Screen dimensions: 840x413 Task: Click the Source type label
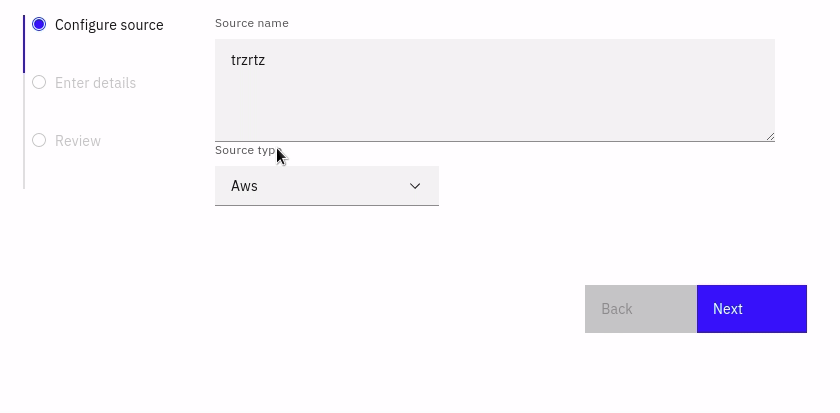pos(248,151)
